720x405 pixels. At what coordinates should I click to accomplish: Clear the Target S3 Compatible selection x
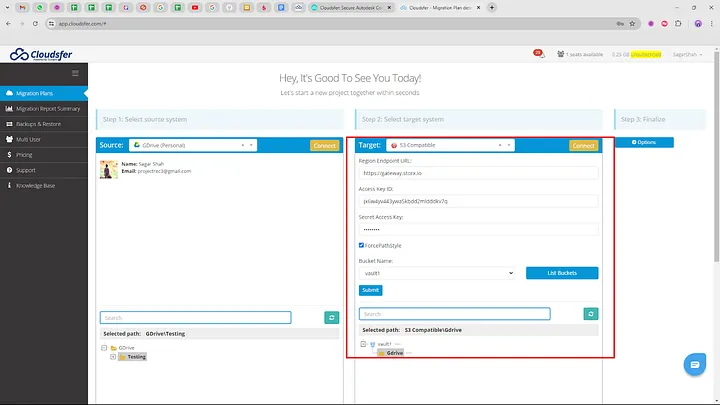point(500,145)
